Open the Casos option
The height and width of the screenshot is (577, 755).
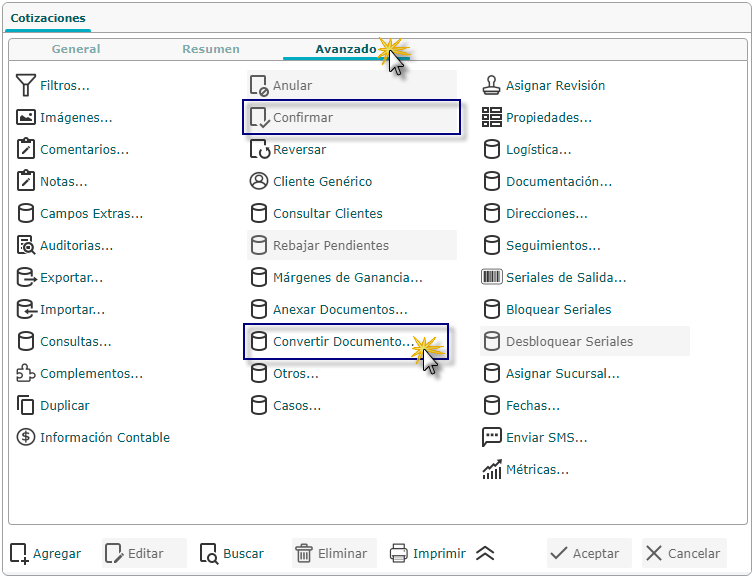click(x=285, y=406)
